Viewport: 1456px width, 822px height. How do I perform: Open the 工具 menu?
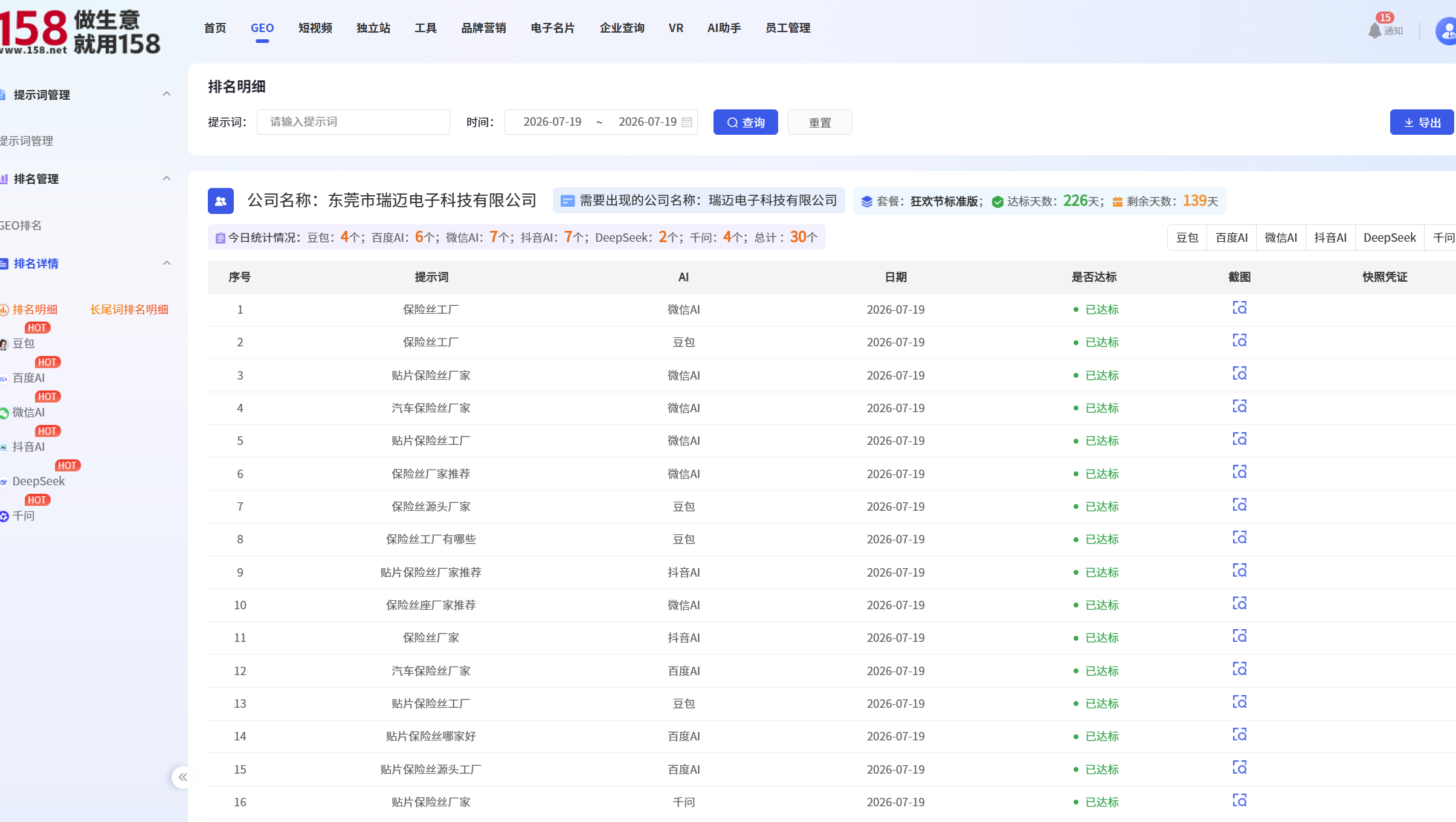[425, 28]
